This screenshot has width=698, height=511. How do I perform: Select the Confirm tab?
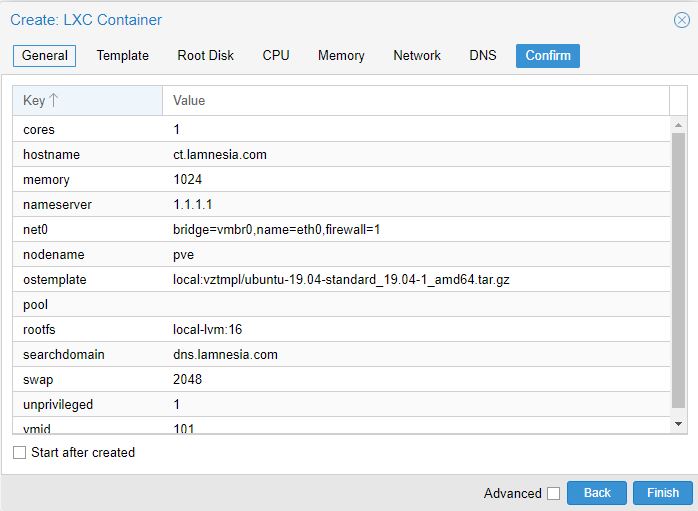point(548,56)
